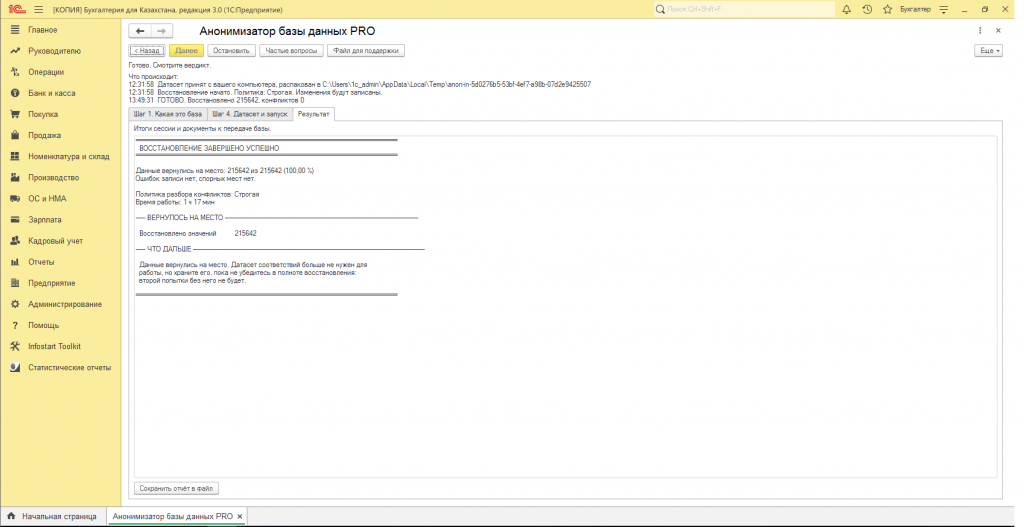This screenshot has height=527, width=1024.
Task: Click the < Назад button
Action: (146, 50)
